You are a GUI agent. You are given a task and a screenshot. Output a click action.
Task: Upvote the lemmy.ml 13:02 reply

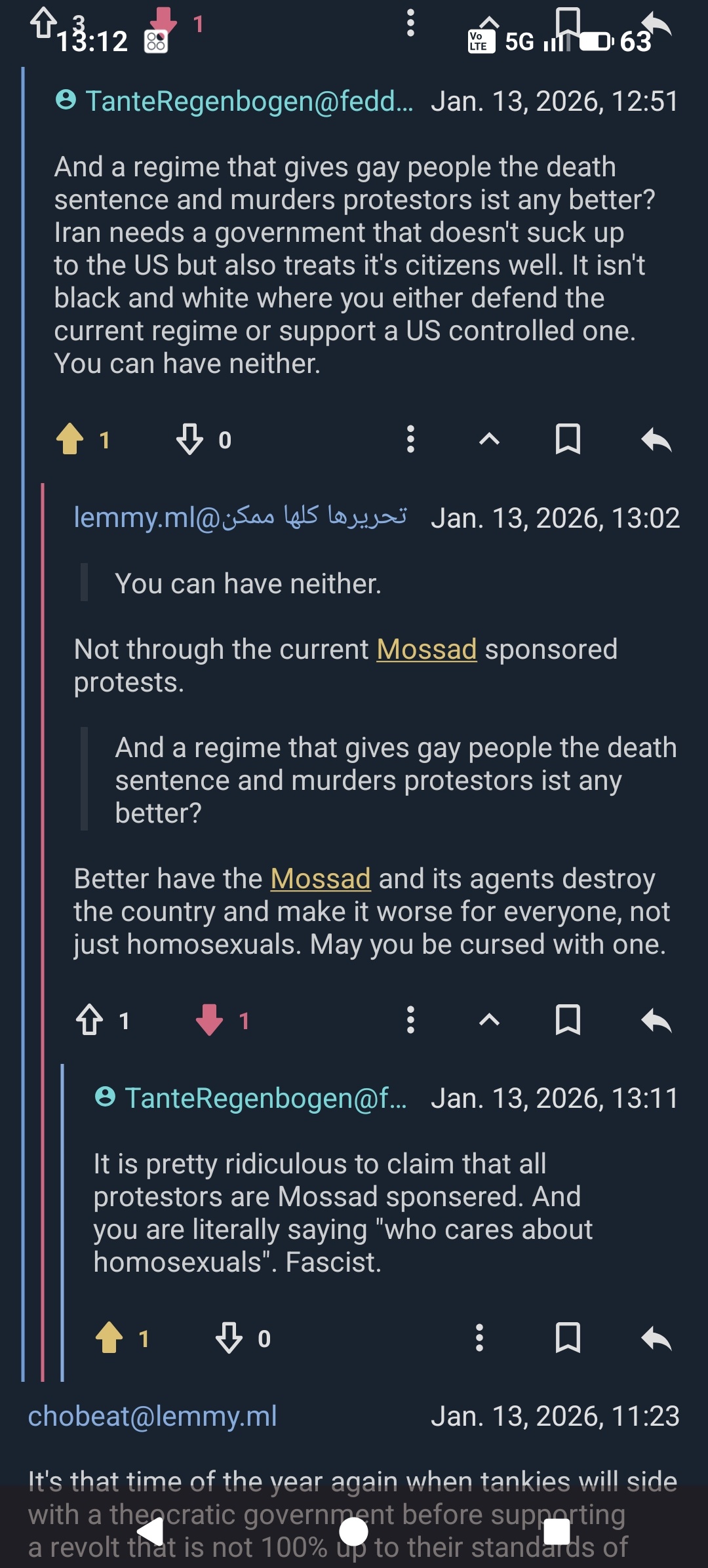pos(90,1020)
